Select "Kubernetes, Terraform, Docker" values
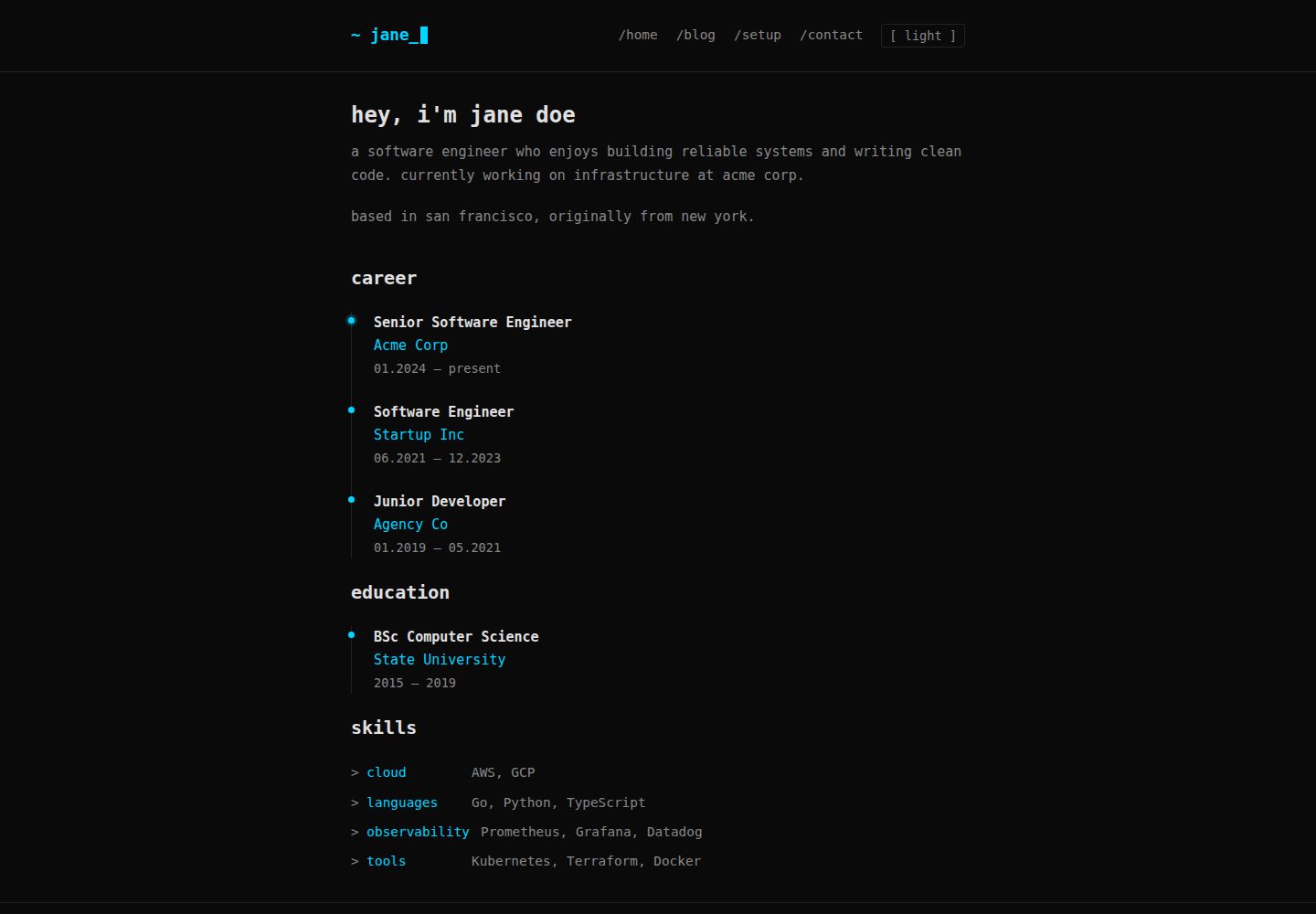 pos(586,862)
